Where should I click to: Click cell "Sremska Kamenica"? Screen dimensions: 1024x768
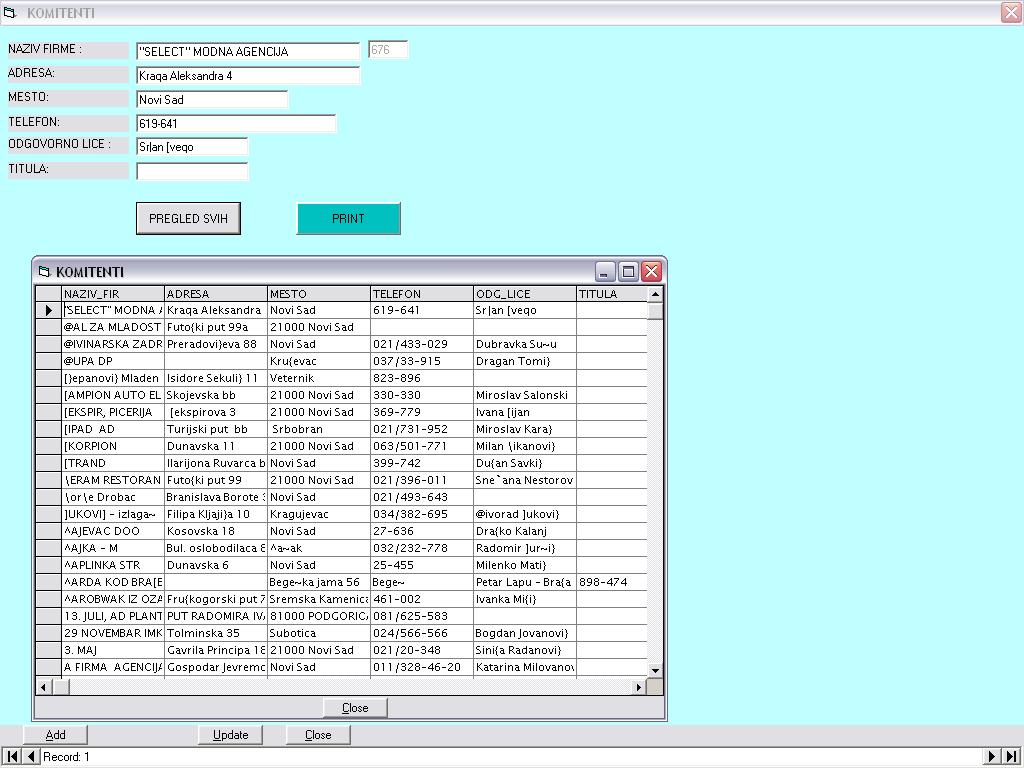click(x=319, y=599)
